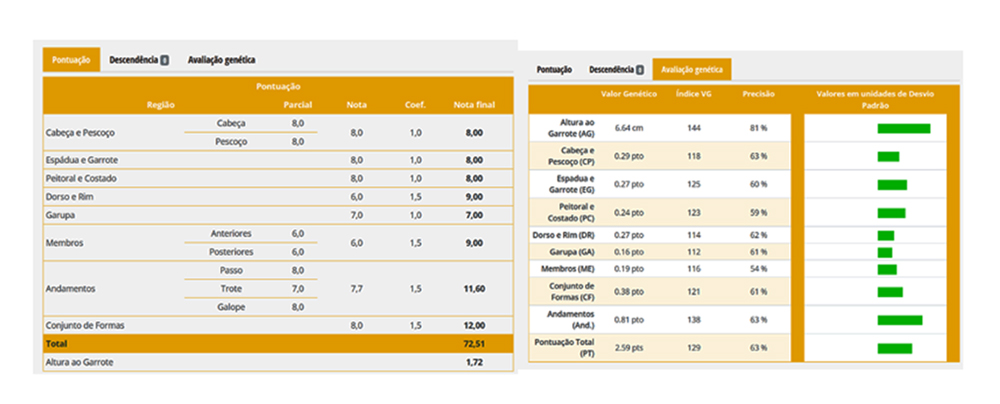The image size is (1000, 404).
Task: Click the Total score value 72,51
Action: [474, 343]
